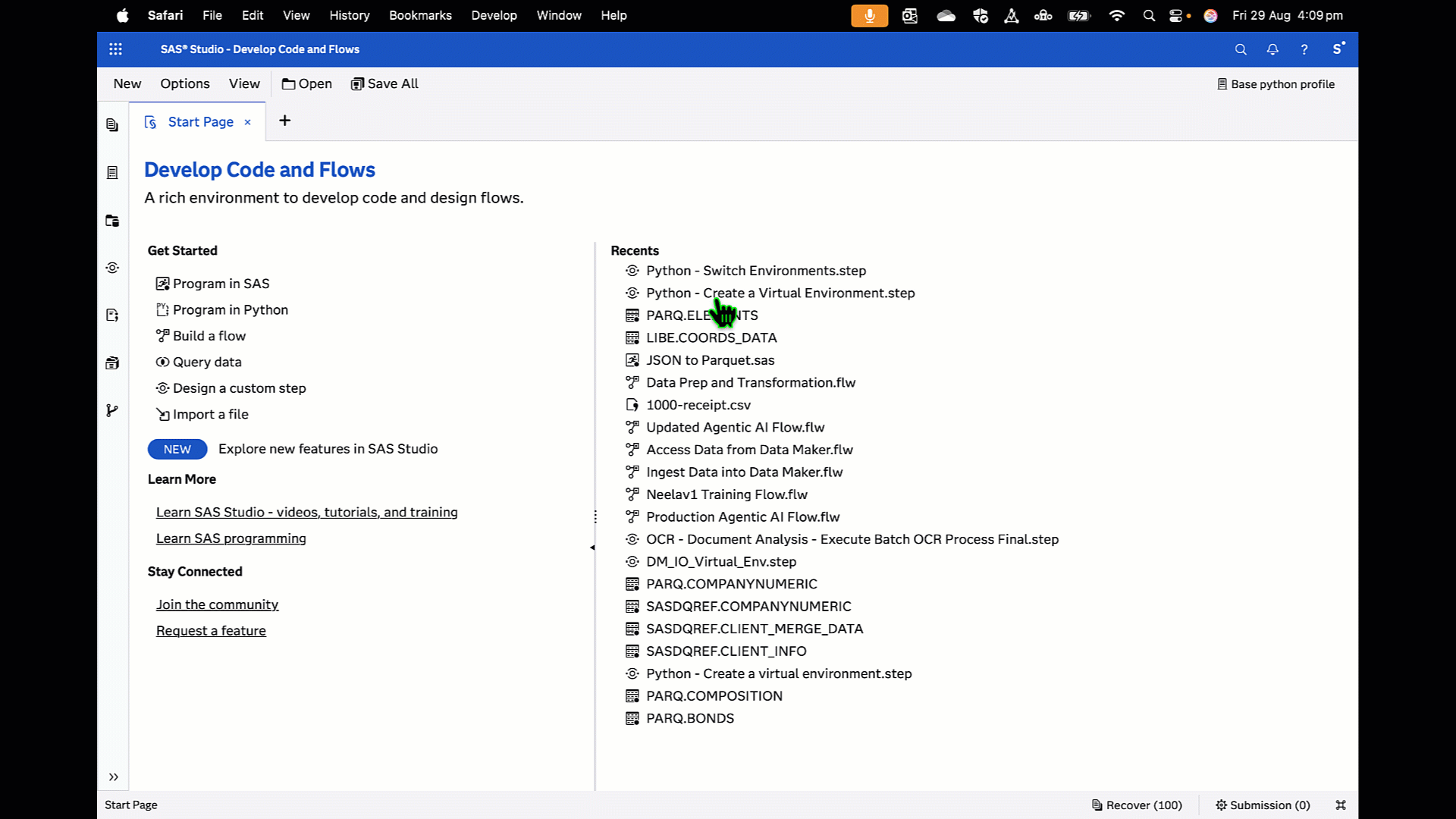Open Learn SAS programming link
The image size is (1456, 819).
point(231,538)
